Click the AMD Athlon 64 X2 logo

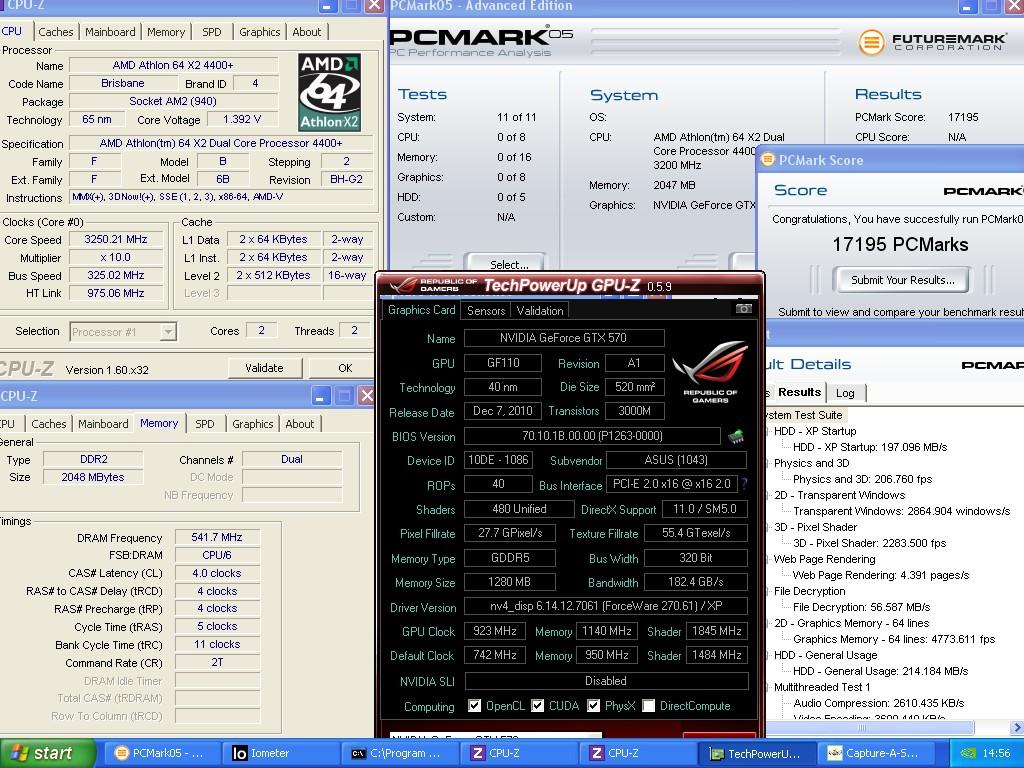tap(329, 93)
